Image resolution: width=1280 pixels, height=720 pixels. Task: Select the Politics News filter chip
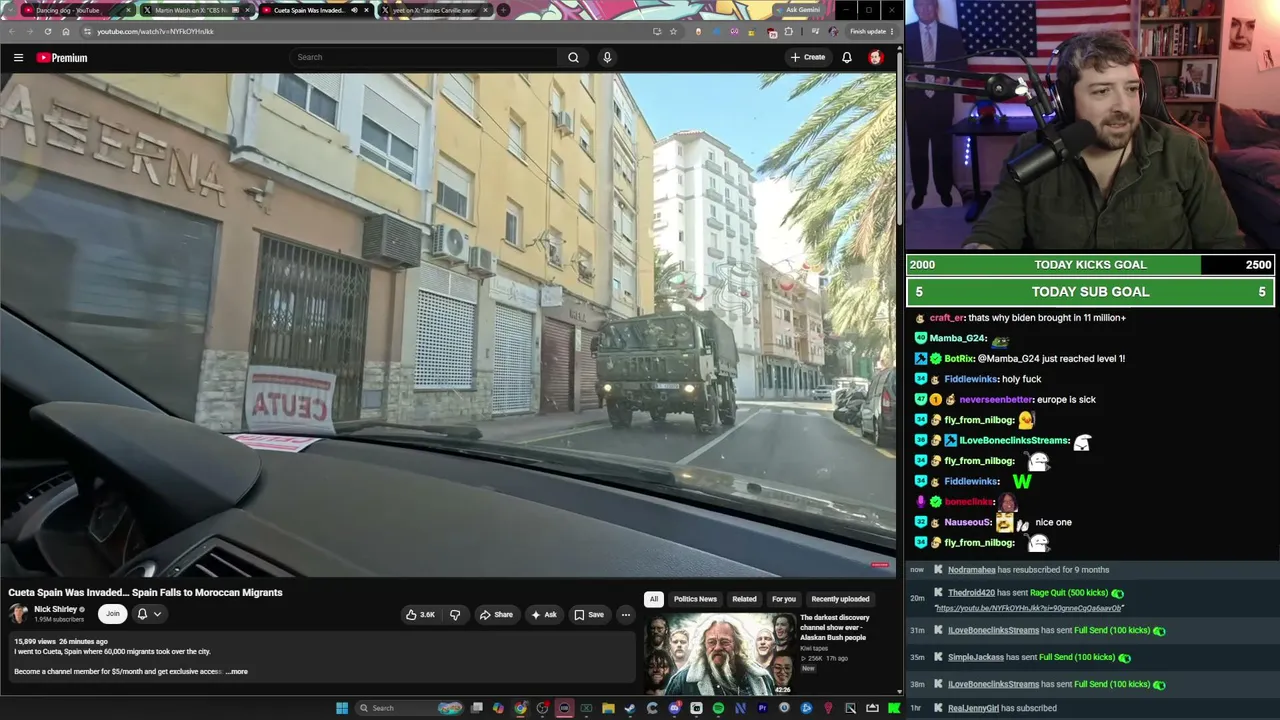click(x=695, y=599)
